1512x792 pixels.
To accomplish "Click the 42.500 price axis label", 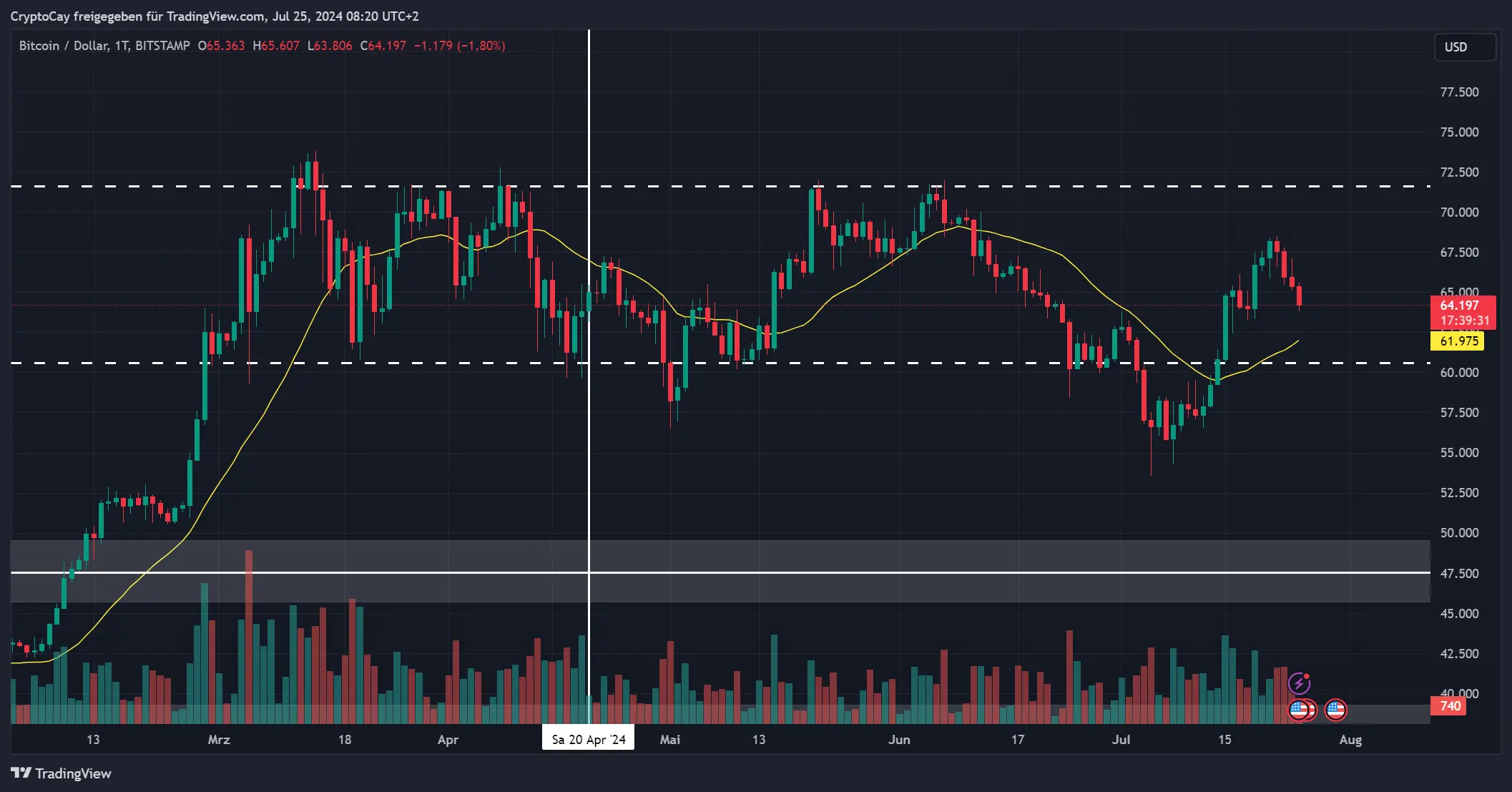I will pos(1459,653).
